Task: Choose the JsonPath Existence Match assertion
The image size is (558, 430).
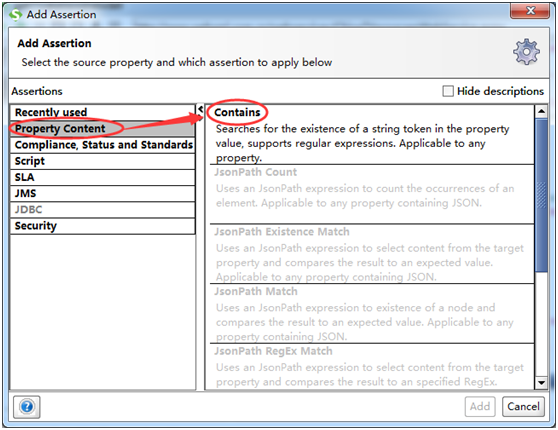Action: coord(372,254)
